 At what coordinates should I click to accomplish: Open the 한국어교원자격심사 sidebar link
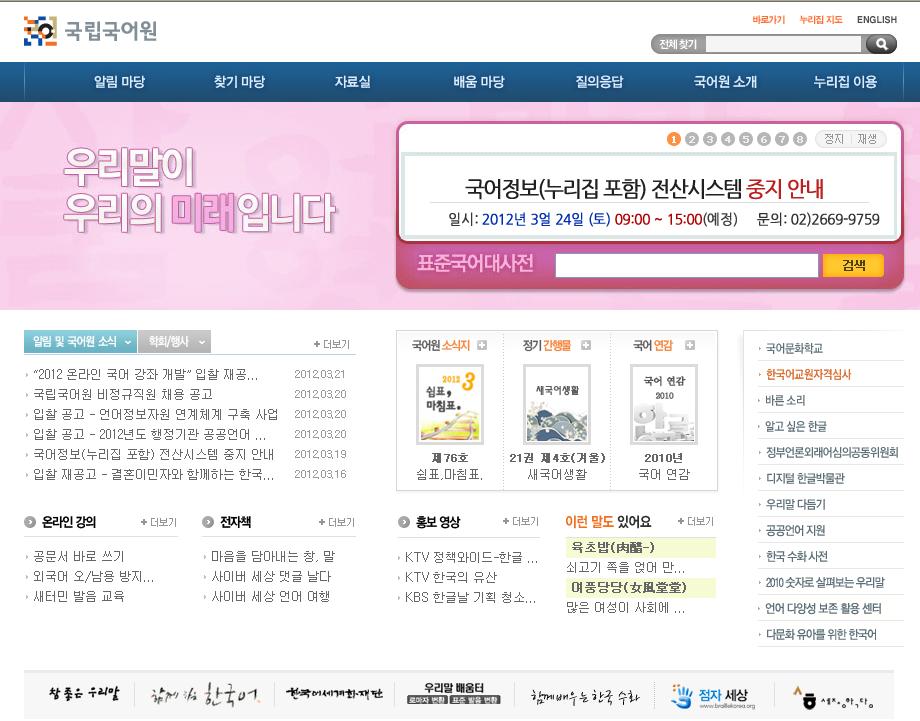[x=808, y=374]
